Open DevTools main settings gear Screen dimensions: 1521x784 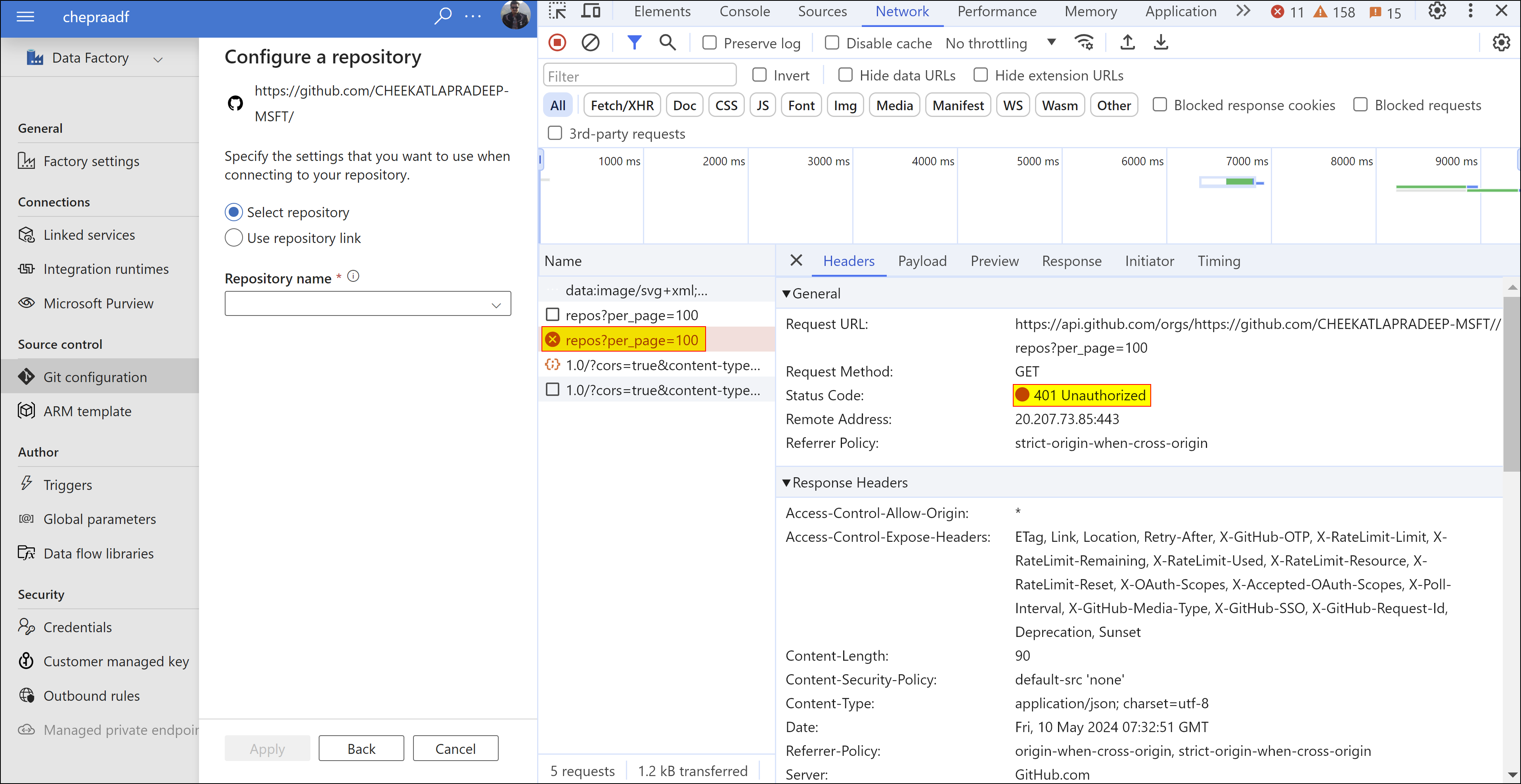click(x=1437, y=11)
